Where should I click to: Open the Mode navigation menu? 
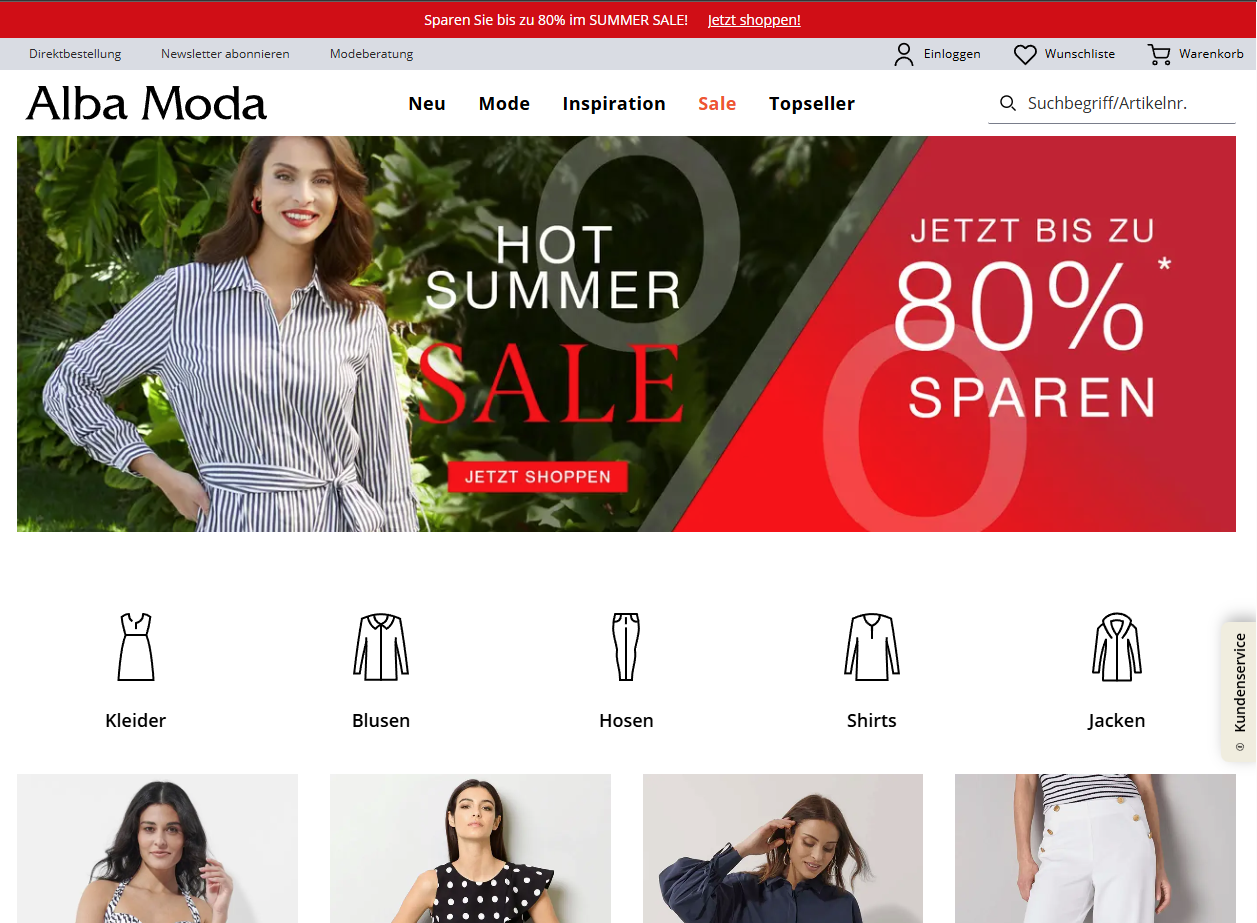504,103
